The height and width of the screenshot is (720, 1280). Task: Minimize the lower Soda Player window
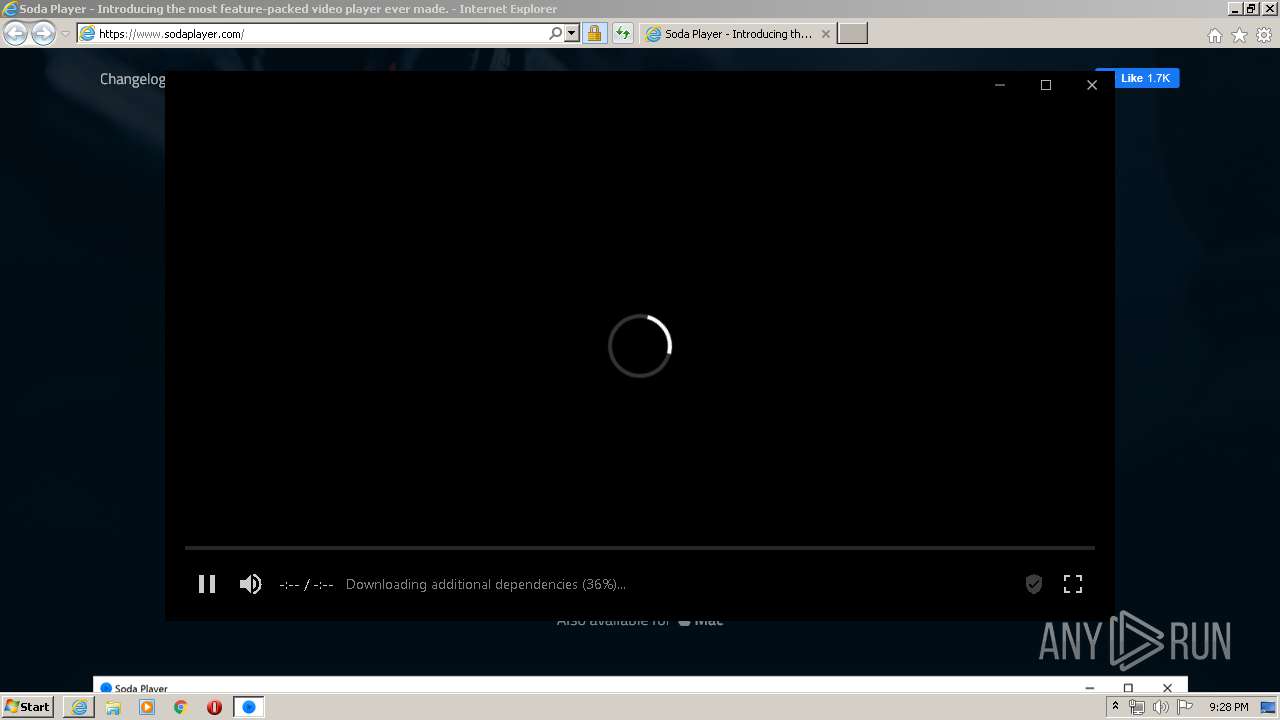[x=1090, y=688]
